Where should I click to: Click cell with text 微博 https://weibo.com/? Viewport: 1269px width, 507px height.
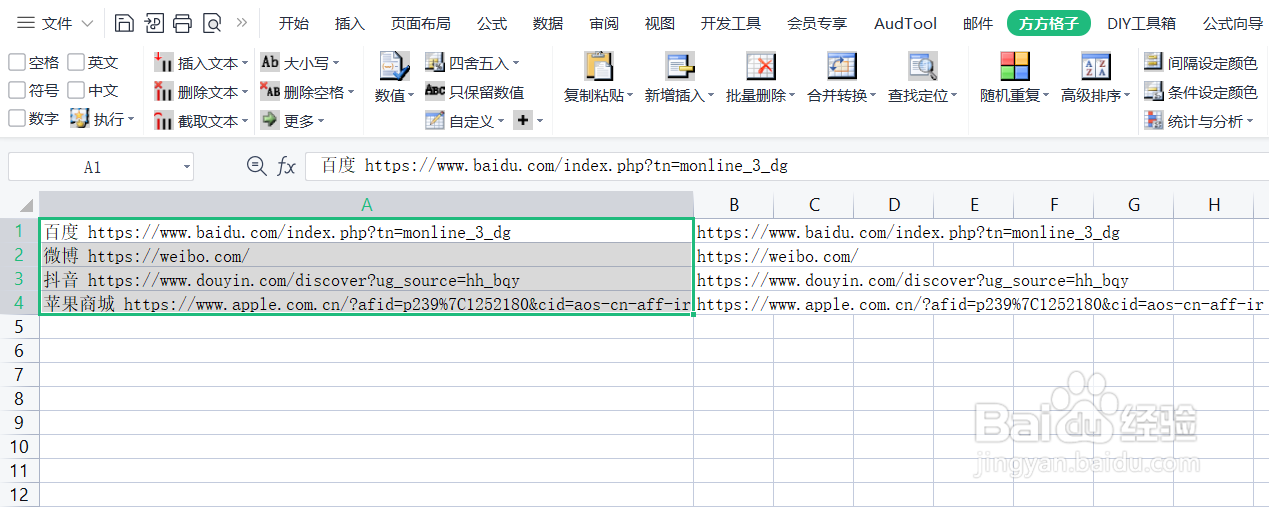click(366, 256)
